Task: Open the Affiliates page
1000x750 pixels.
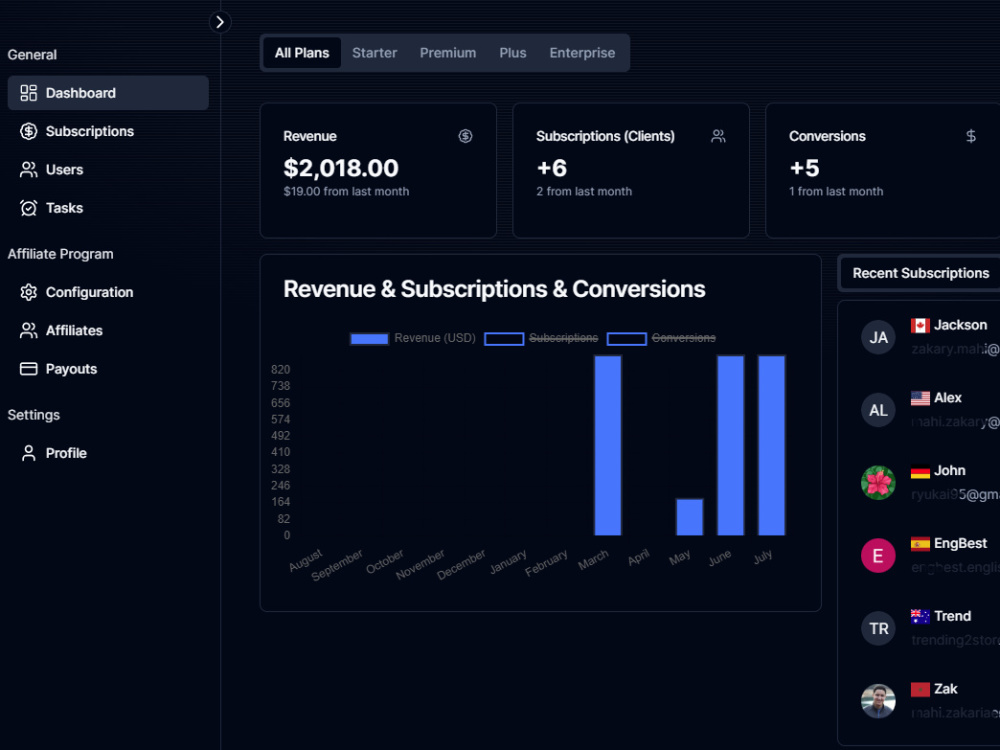Action: pyautogui.click(x=108, y=330)
